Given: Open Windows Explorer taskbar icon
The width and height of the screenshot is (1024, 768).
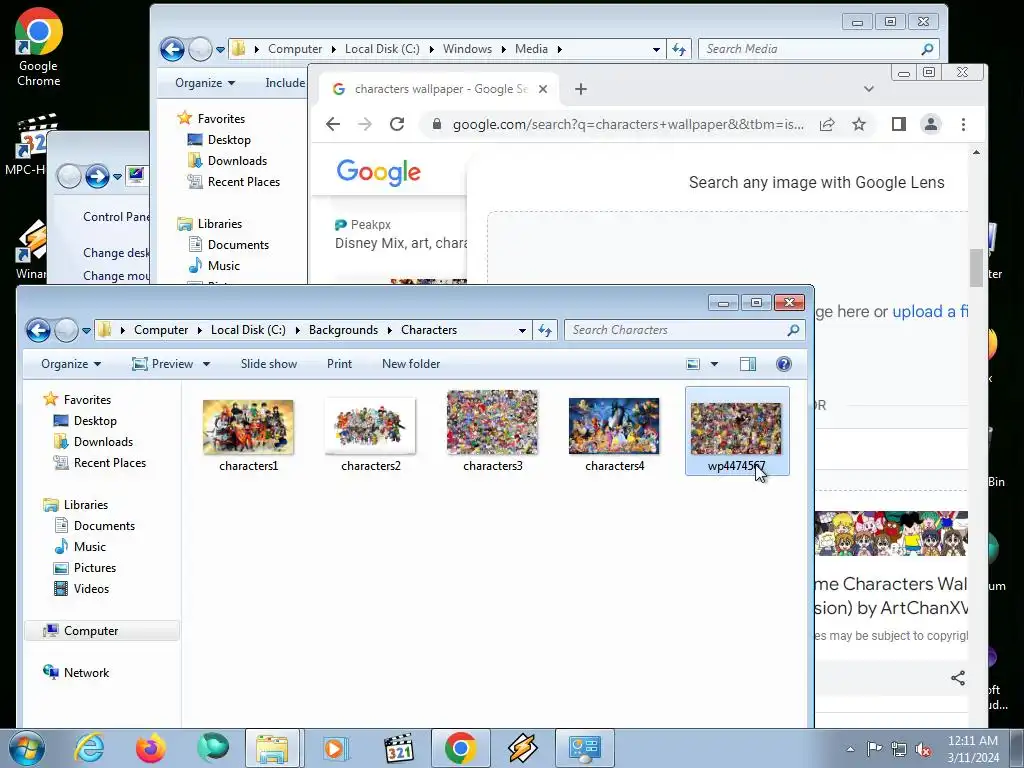Looking at the screenshot, I should [x=272, y=748].
